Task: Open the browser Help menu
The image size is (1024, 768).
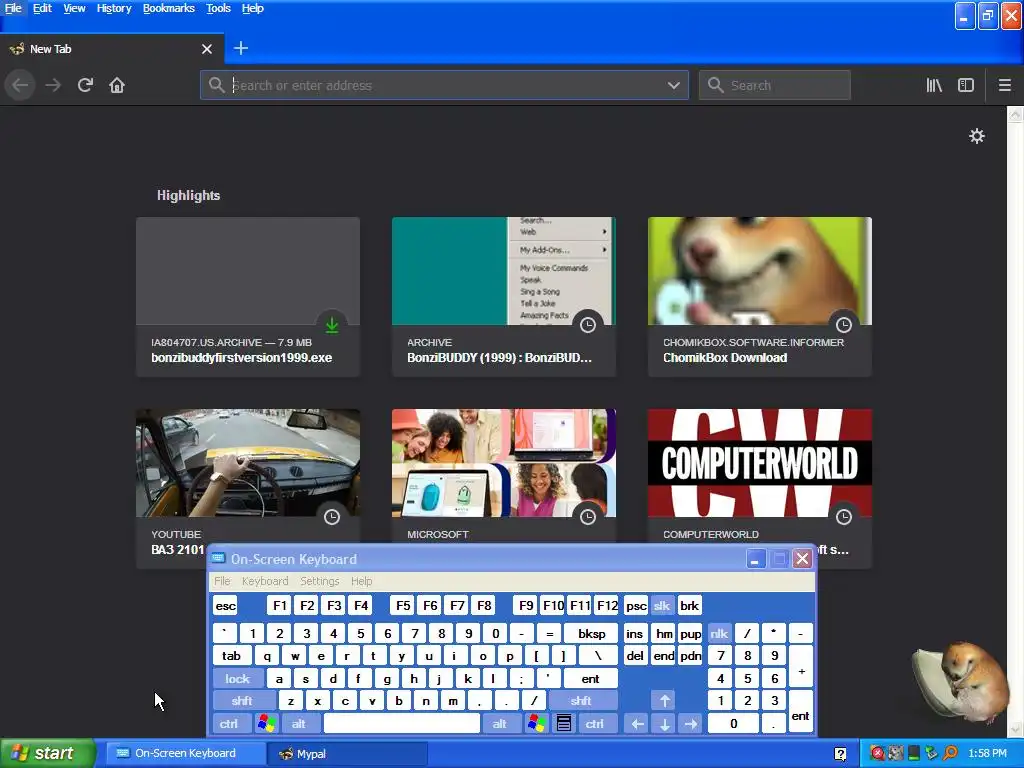Action: click(253, 8)
